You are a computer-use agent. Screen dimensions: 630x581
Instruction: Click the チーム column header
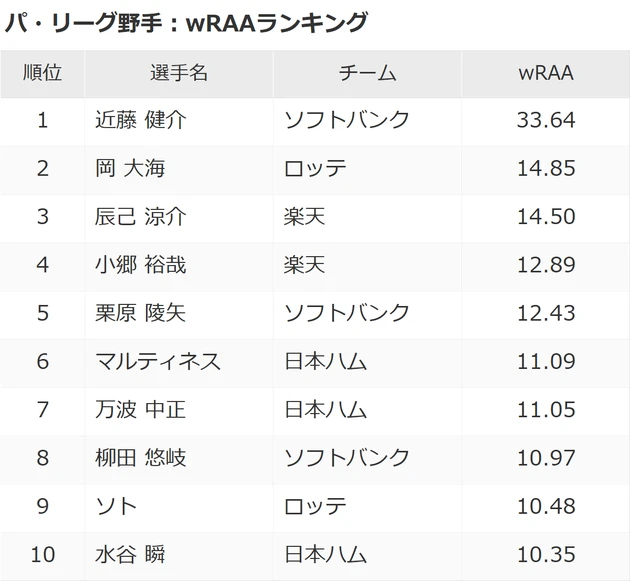point(367,73)
